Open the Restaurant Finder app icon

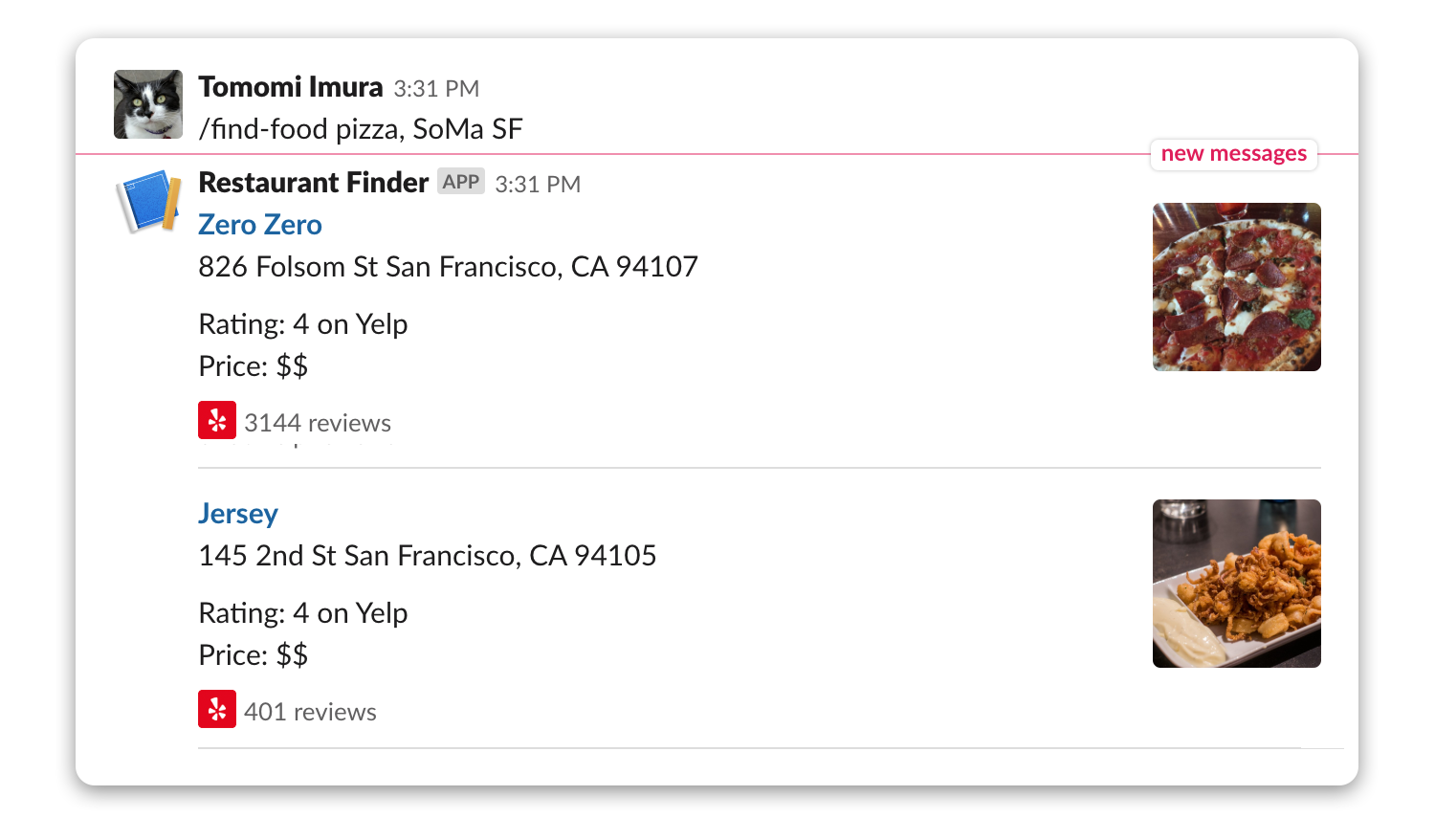[x=148, y=201]
